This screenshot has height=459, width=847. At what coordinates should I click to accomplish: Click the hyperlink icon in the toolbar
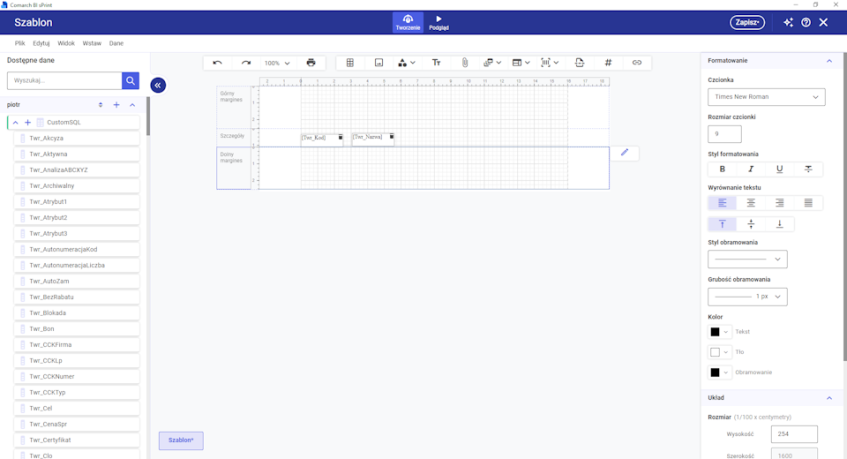[637, 63]
